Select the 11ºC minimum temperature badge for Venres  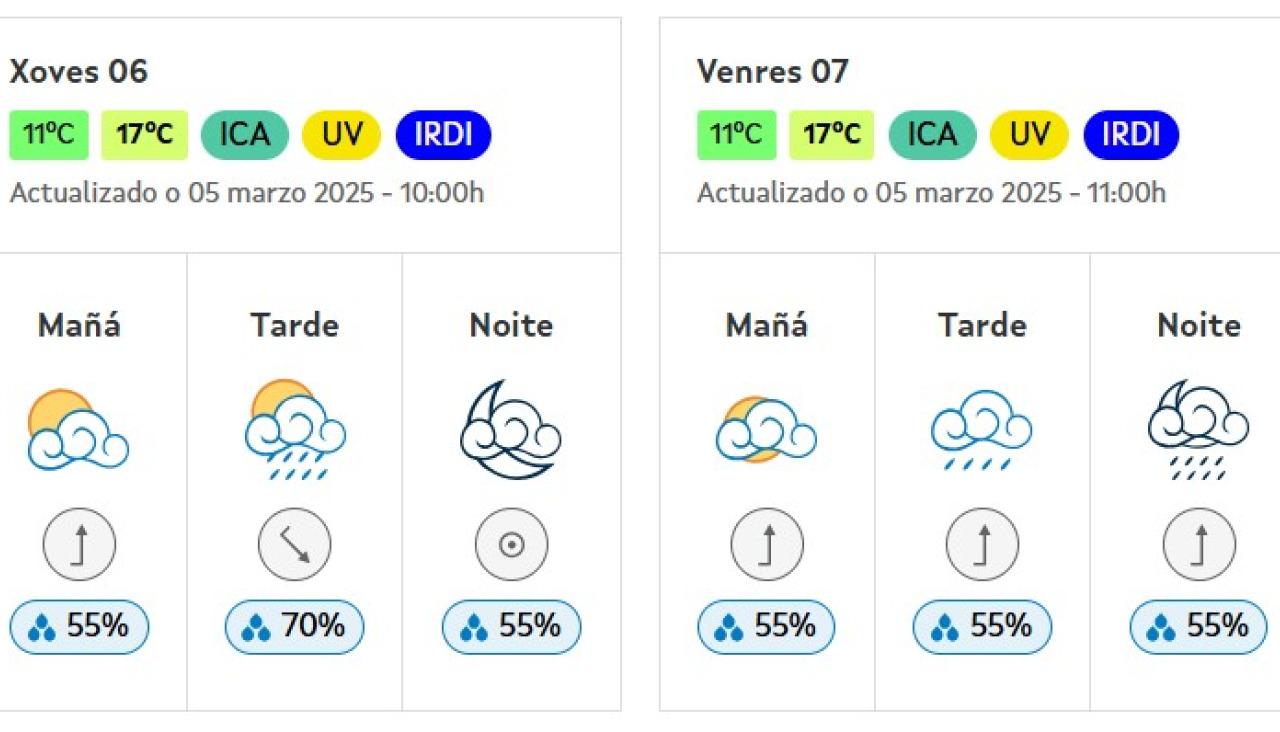coord(735,134)
